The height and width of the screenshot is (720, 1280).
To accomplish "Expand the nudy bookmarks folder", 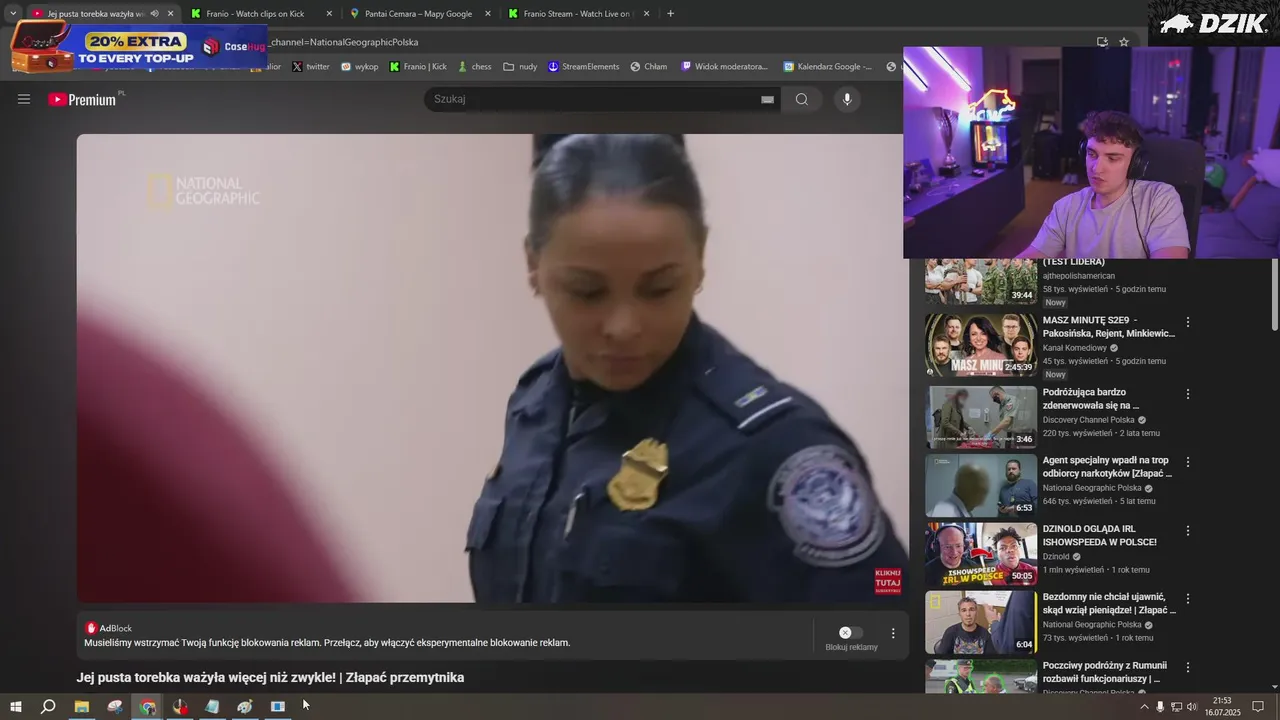I will click(x=520, y=67).
